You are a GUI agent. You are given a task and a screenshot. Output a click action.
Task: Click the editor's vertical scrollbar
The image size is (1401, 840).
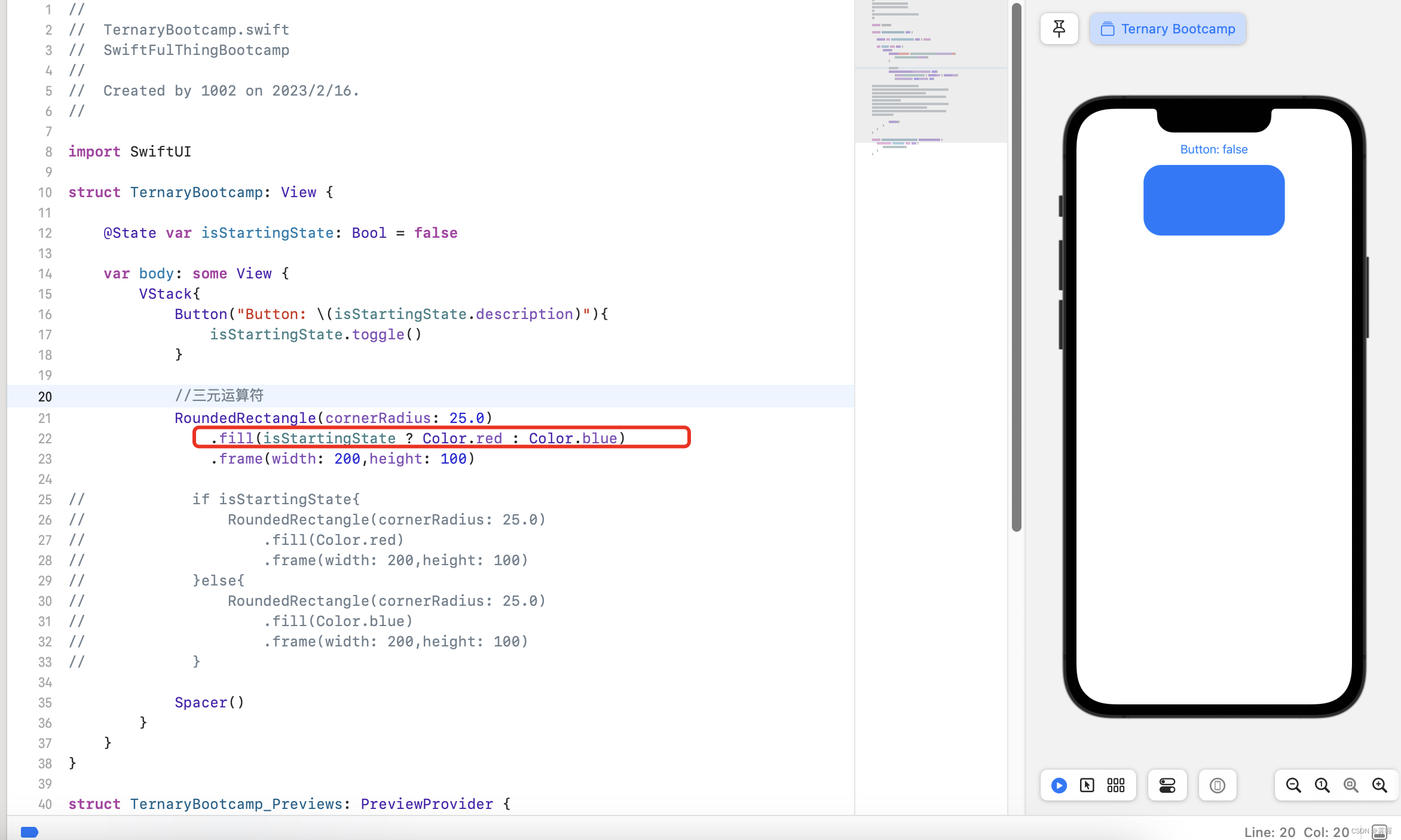click(x=1017, y=263)
